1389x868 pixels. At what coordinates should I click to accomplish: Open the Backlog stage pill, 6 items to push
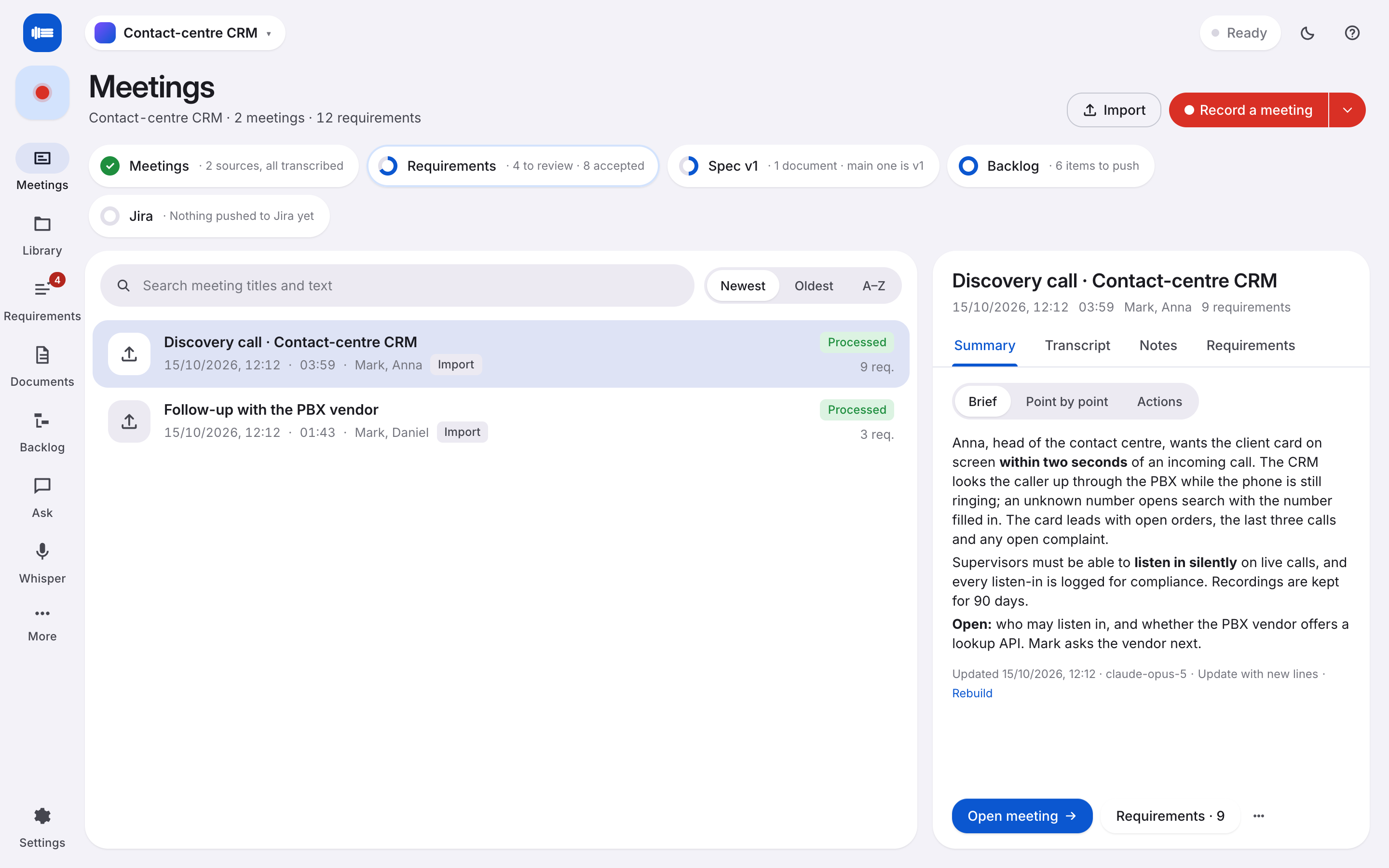click(x=1050, y=166)
